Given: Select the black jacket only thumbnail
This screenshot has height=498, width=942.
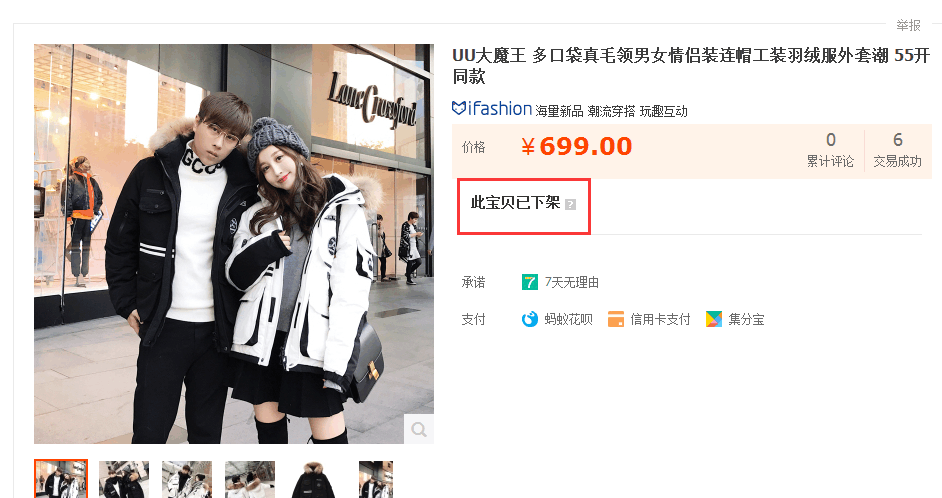Looking at the screenshot, I should 313,479.
